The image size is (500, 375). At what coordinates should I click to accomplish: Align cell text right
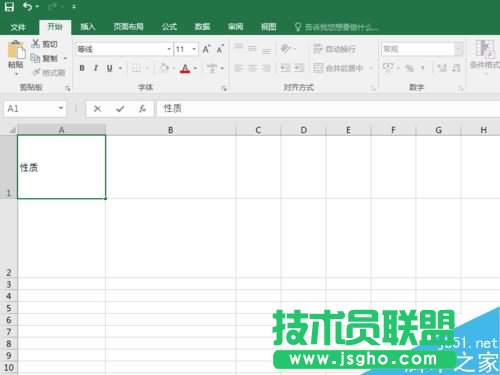pyautogui.click(x=266, y=68)
